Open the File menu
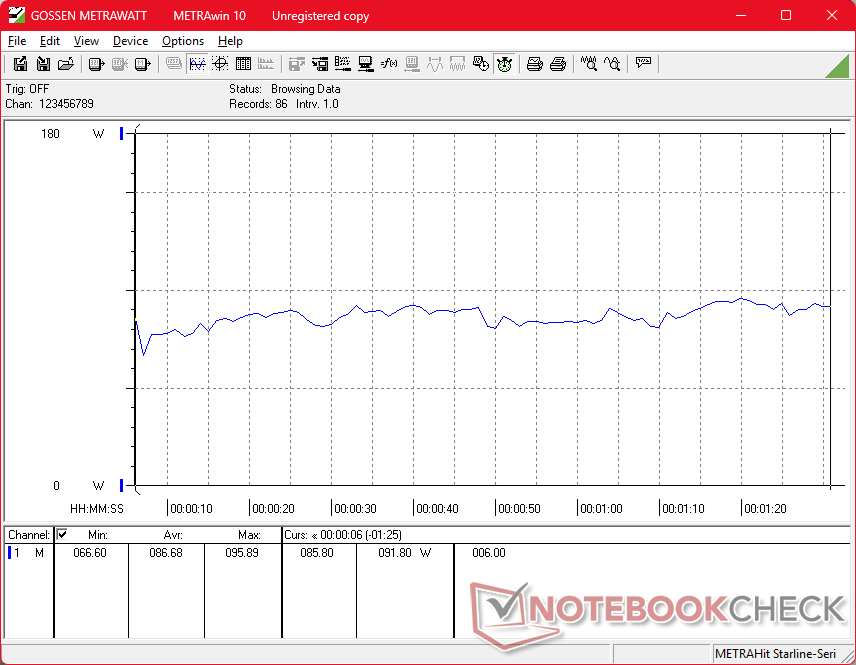This screenshot has width=856, height=665. point(17,41)
